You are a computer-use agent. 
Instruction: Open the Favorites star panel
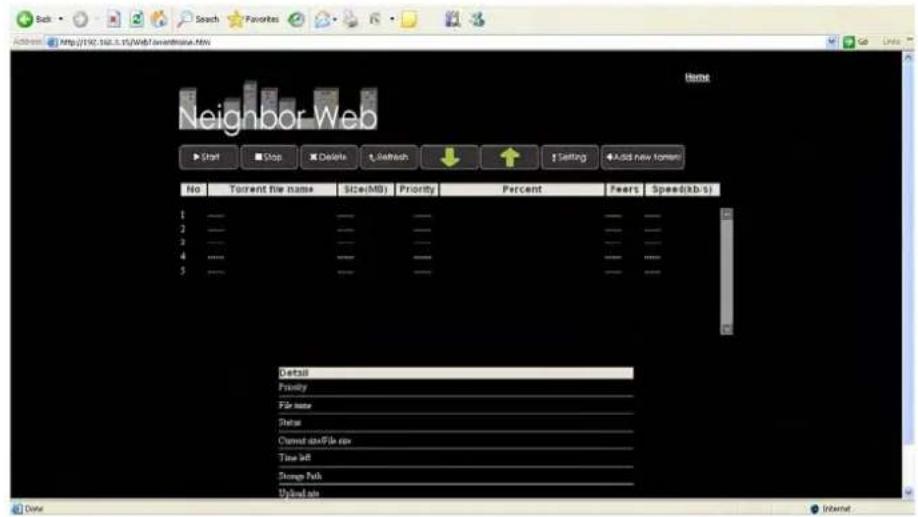coord(253,20)
